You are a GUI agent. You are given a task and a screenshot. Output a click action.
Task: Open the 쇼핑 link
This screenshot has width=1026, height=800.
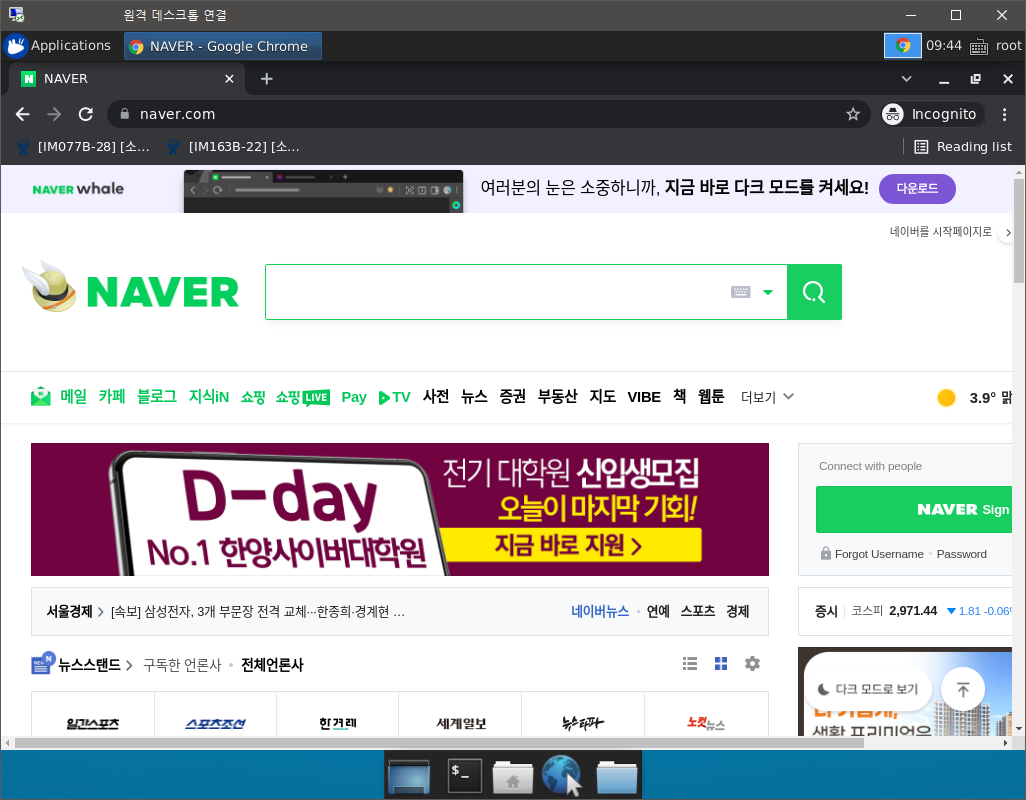[253, 396]
